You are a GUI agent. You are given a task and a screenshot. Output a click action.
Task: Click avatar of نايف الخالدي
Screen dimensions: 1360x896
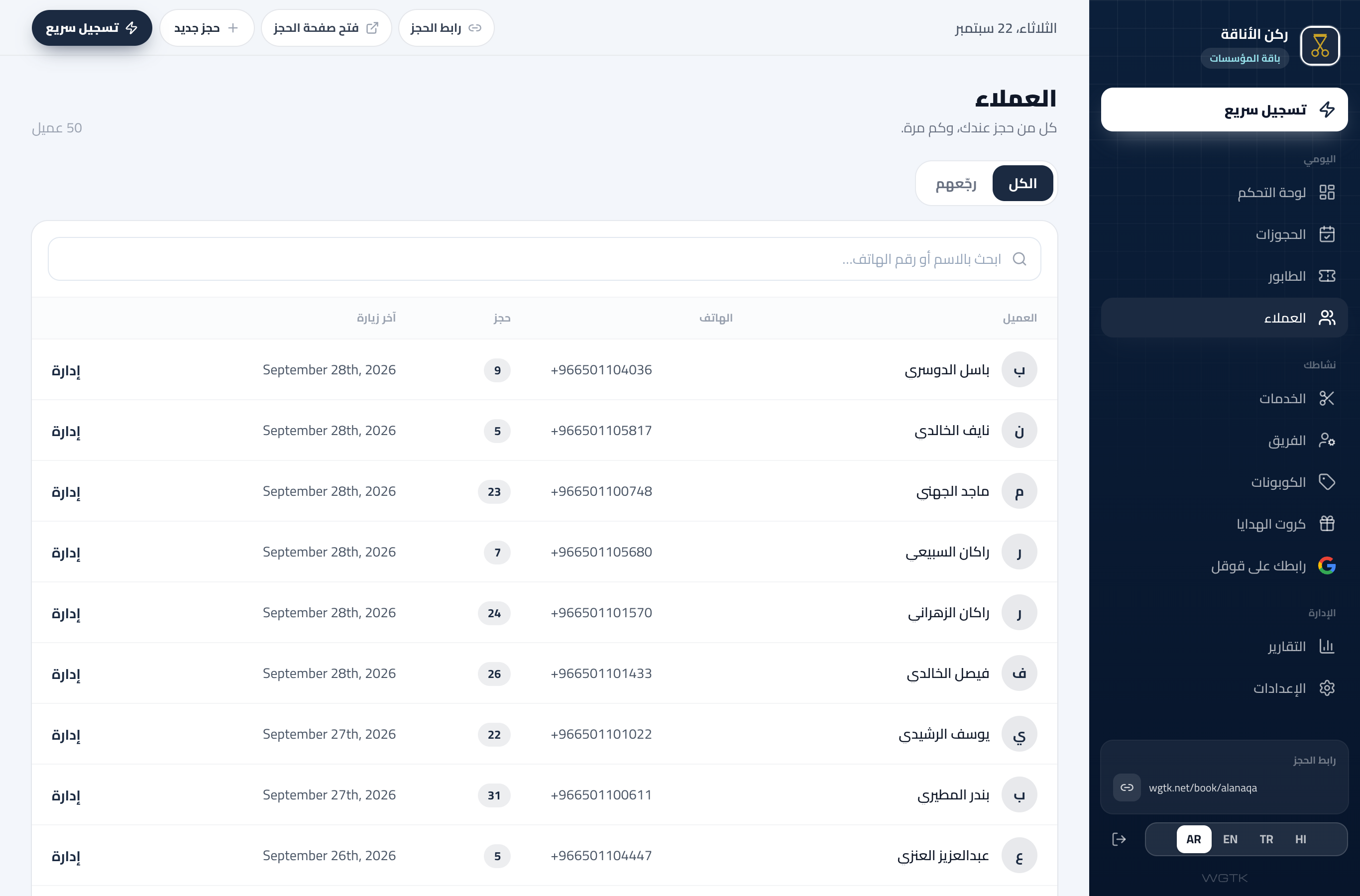(1020, 430)
